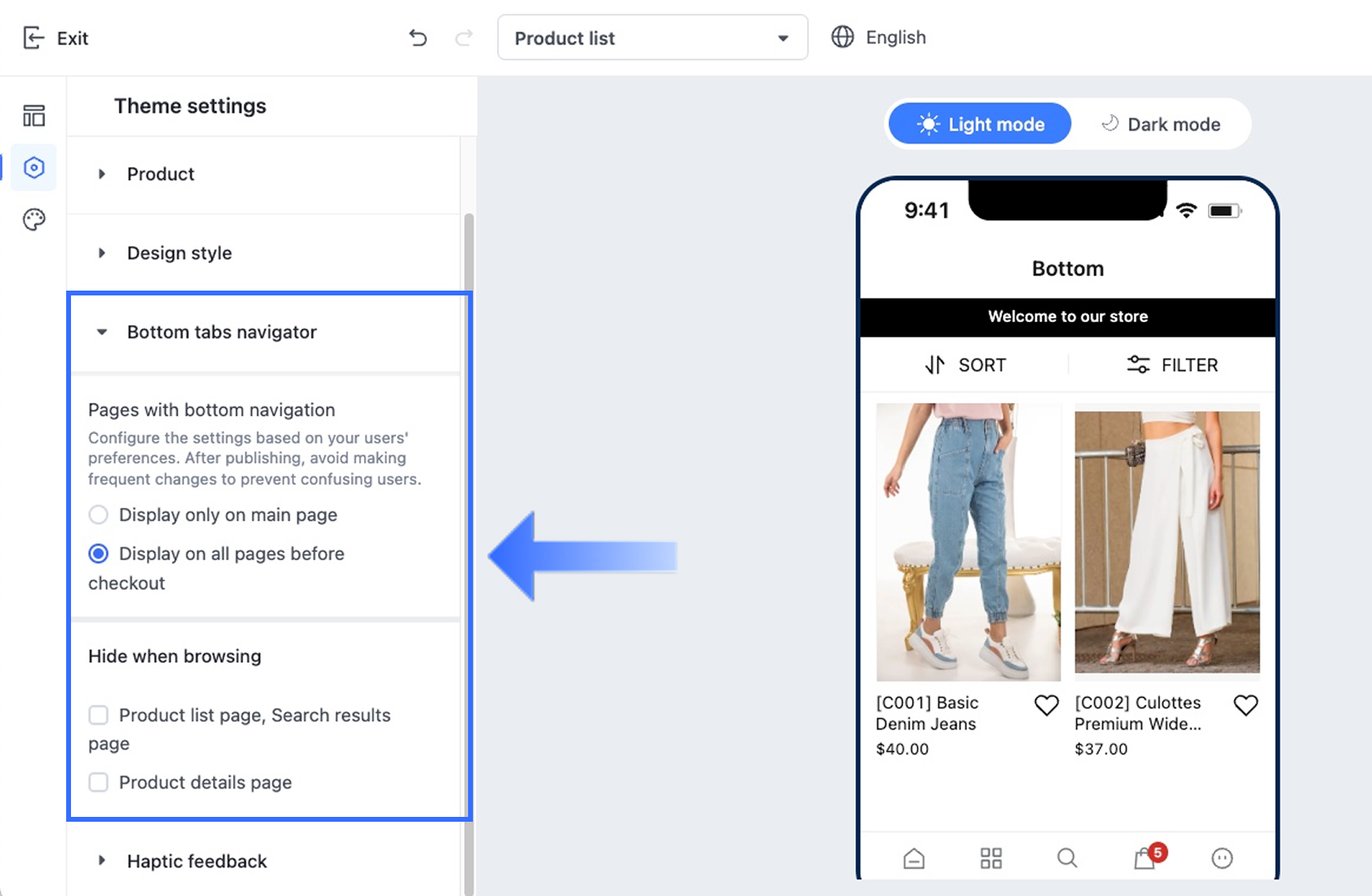Click the Bottom page title in preview

[x=1068, y=269]
